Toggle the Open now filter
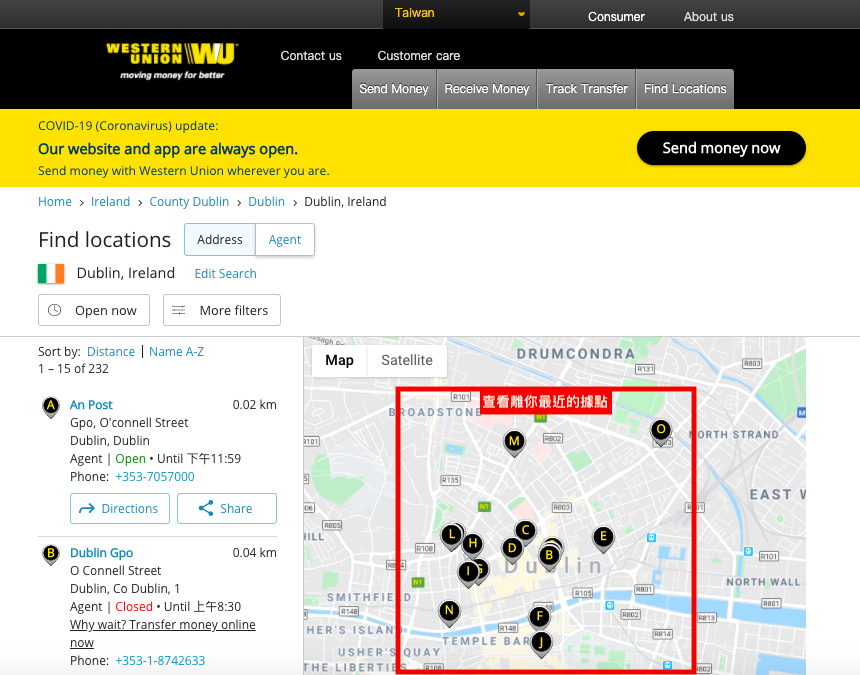The width and height of the screenshot is (860, 675). point(94,310)
